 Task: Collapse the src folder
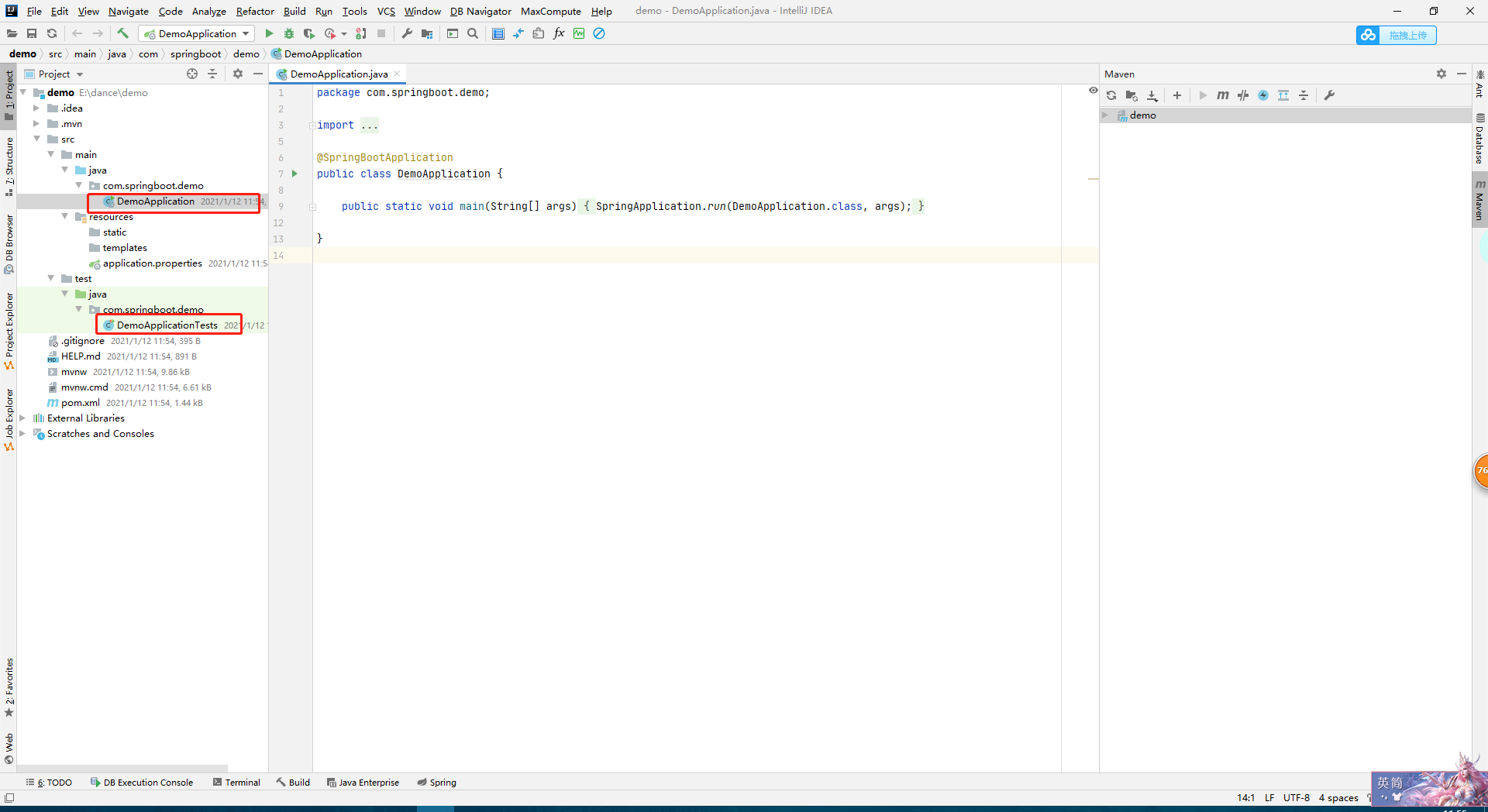36,139
